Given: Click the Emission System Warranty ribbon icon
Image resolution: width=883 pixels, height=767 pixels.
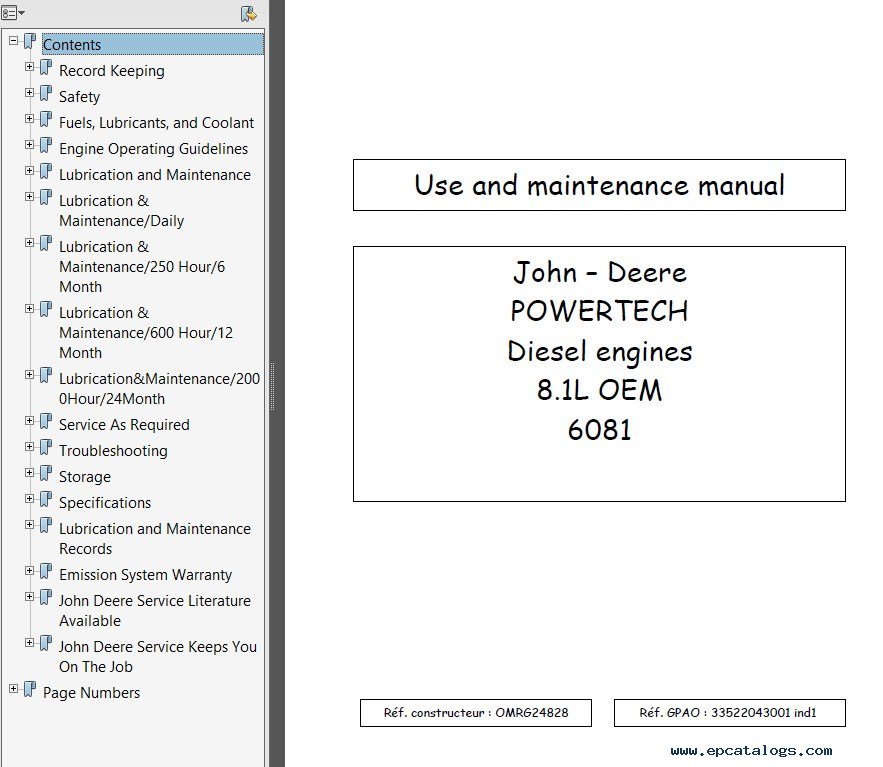Looking at the screenshot, I should 46,572.
